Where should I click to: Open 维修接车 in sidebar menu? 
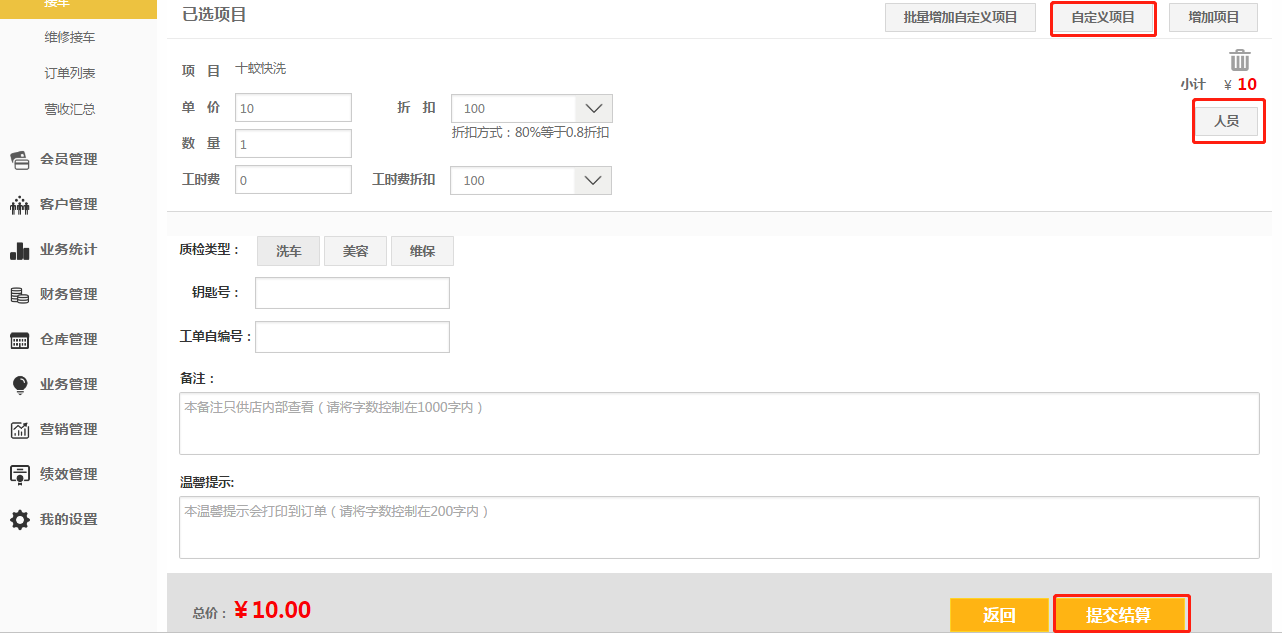coord(70,37)
